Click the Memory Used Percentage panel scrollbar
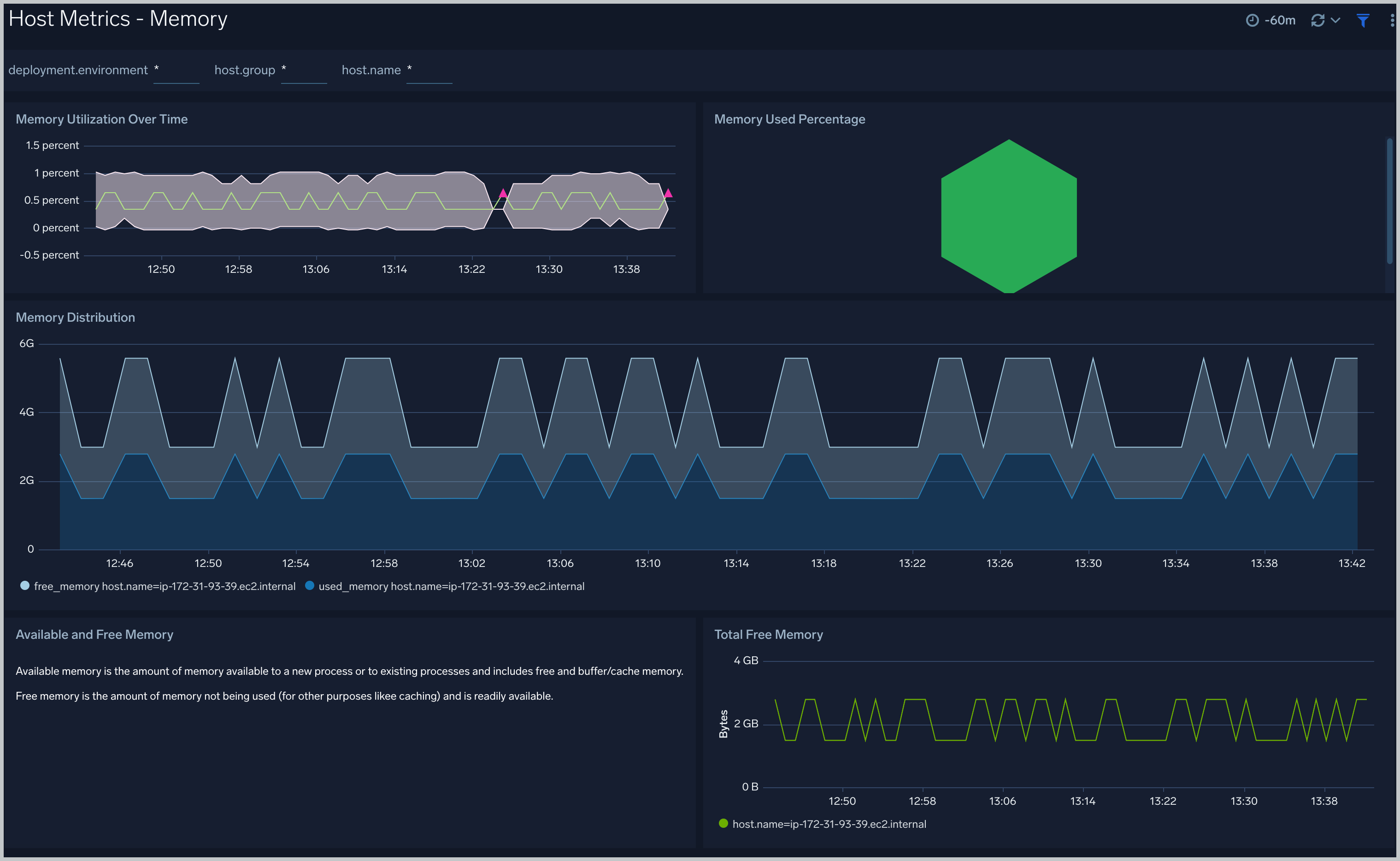This screenshot has width=1400, height=861. point(1389,201)
